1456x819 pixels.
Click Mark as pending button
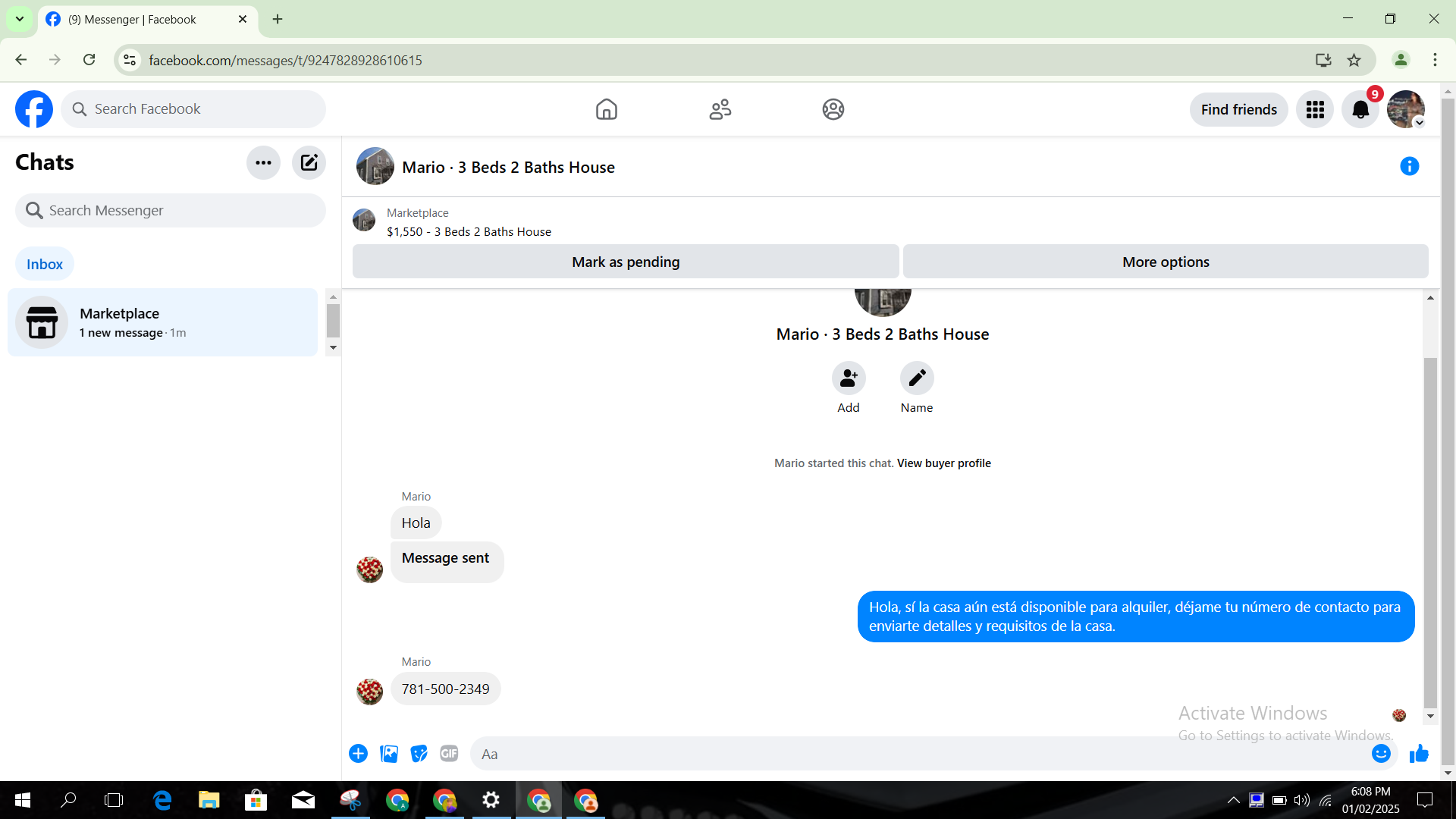626,262
